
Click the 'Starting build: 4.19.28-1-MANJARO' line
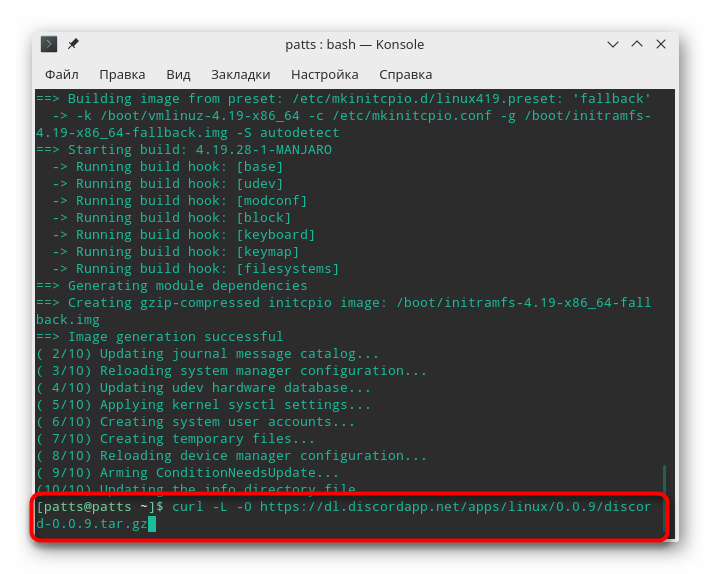pos(184,150)
